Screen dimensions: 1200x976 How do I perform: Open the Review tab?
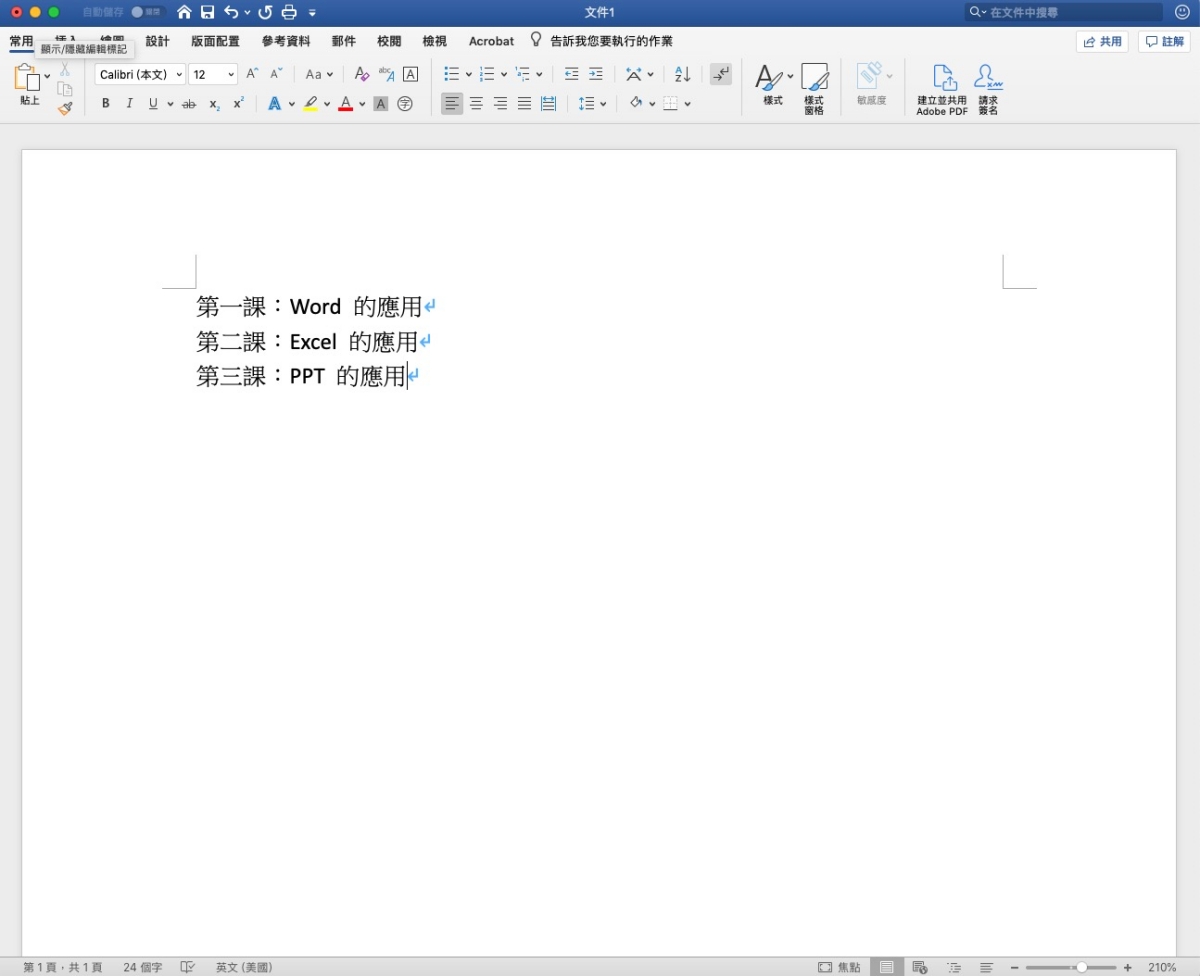[389, 41]
